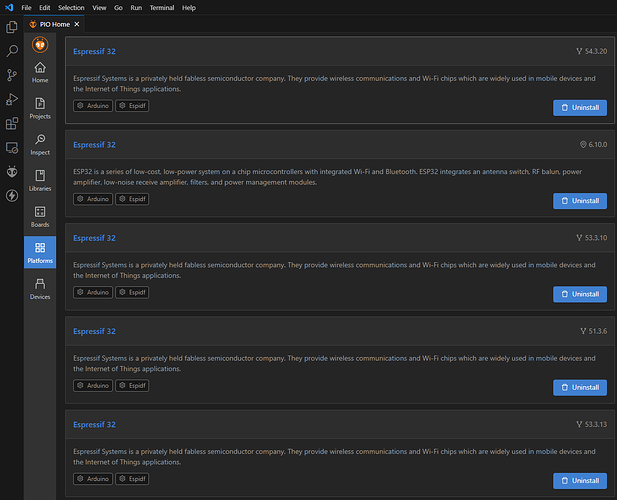Viewport: 617px width, 500px height.
Task: Click the lightning bolt icon in activity bar
Action: coord(12,196)
